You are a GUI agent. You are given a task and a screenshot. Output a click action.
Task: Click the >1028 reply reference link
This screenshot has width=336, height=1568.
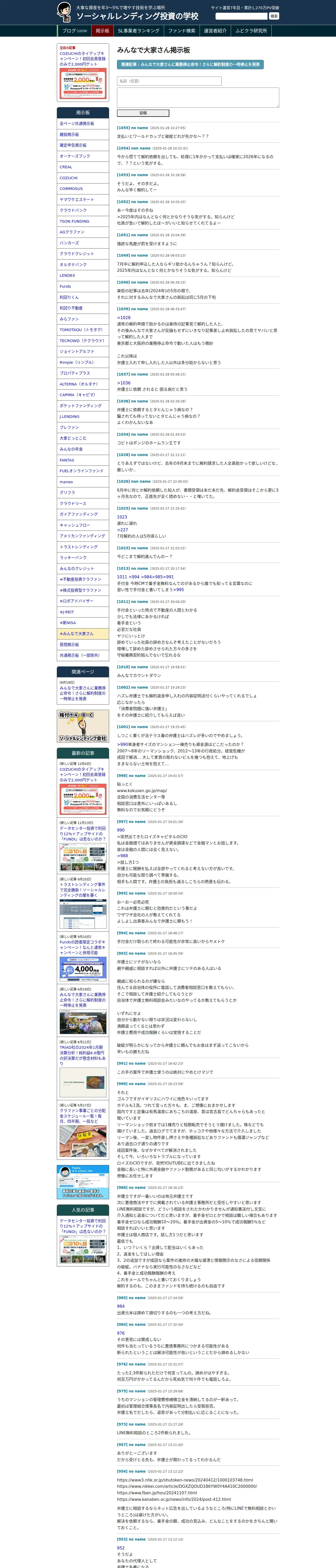coord(124,318)
